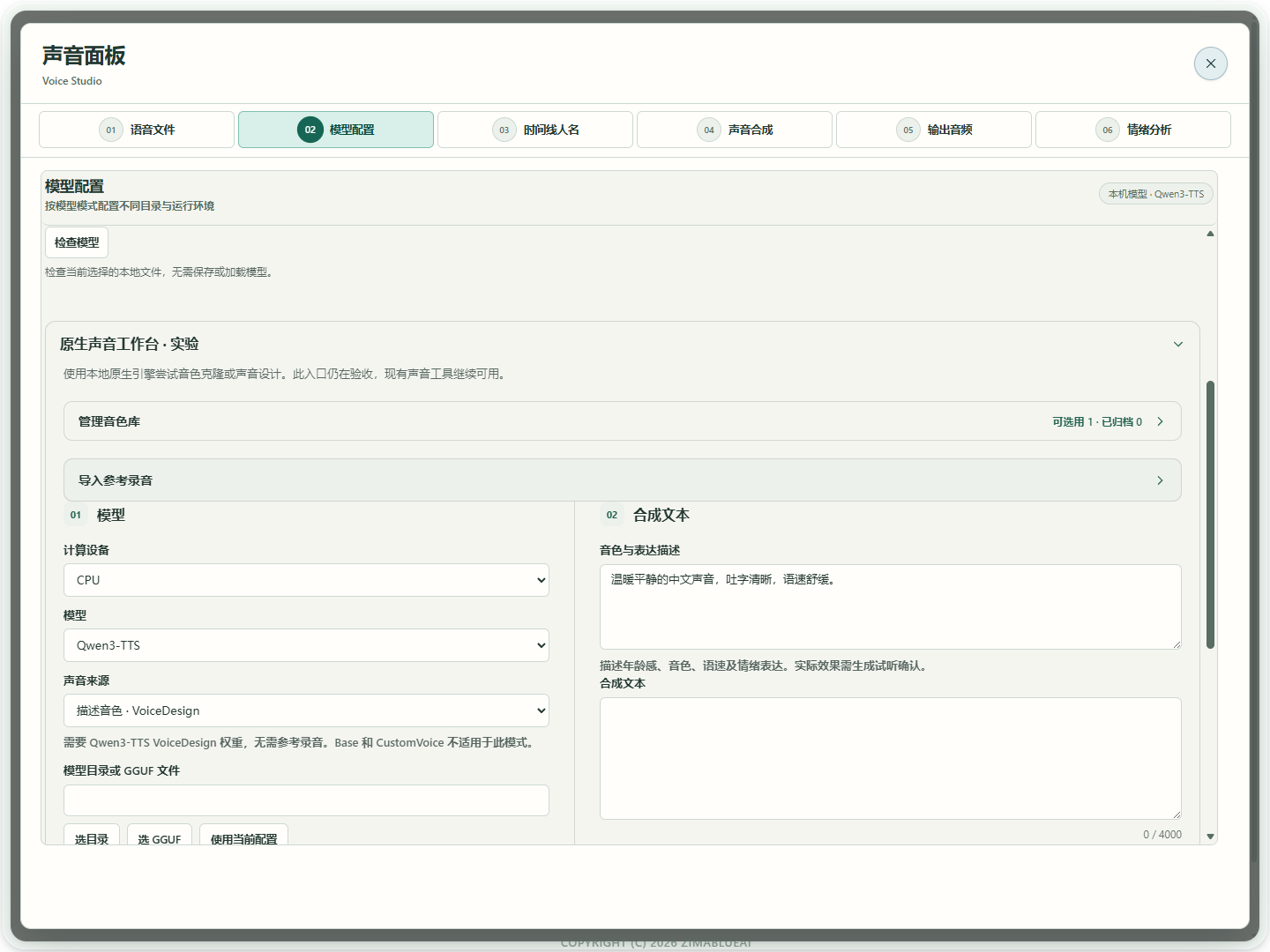This screenshot has width=1270, height=952.
Task: Focus the 模型目录或 GGUF 文件 input field
Action: point(306,800)
